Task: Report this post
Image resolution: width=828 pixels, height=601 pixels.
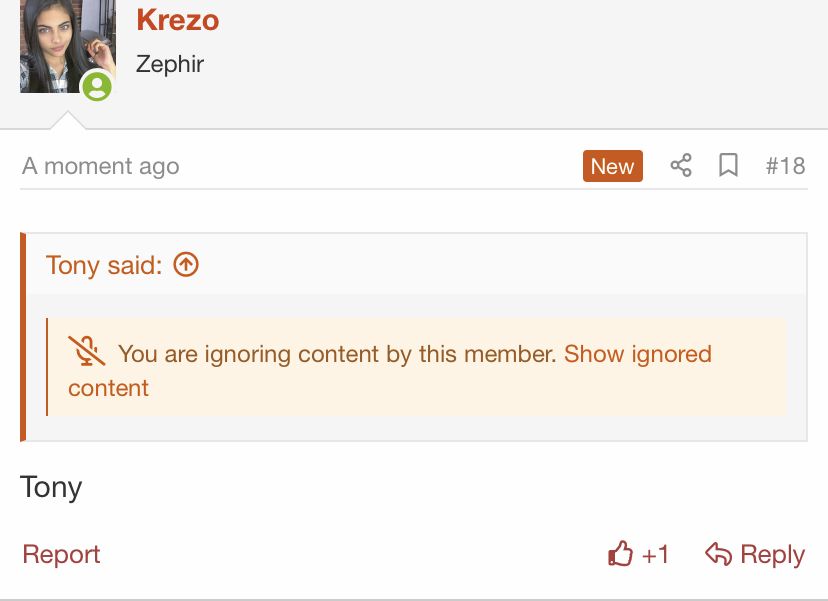Action: (61, 555)
